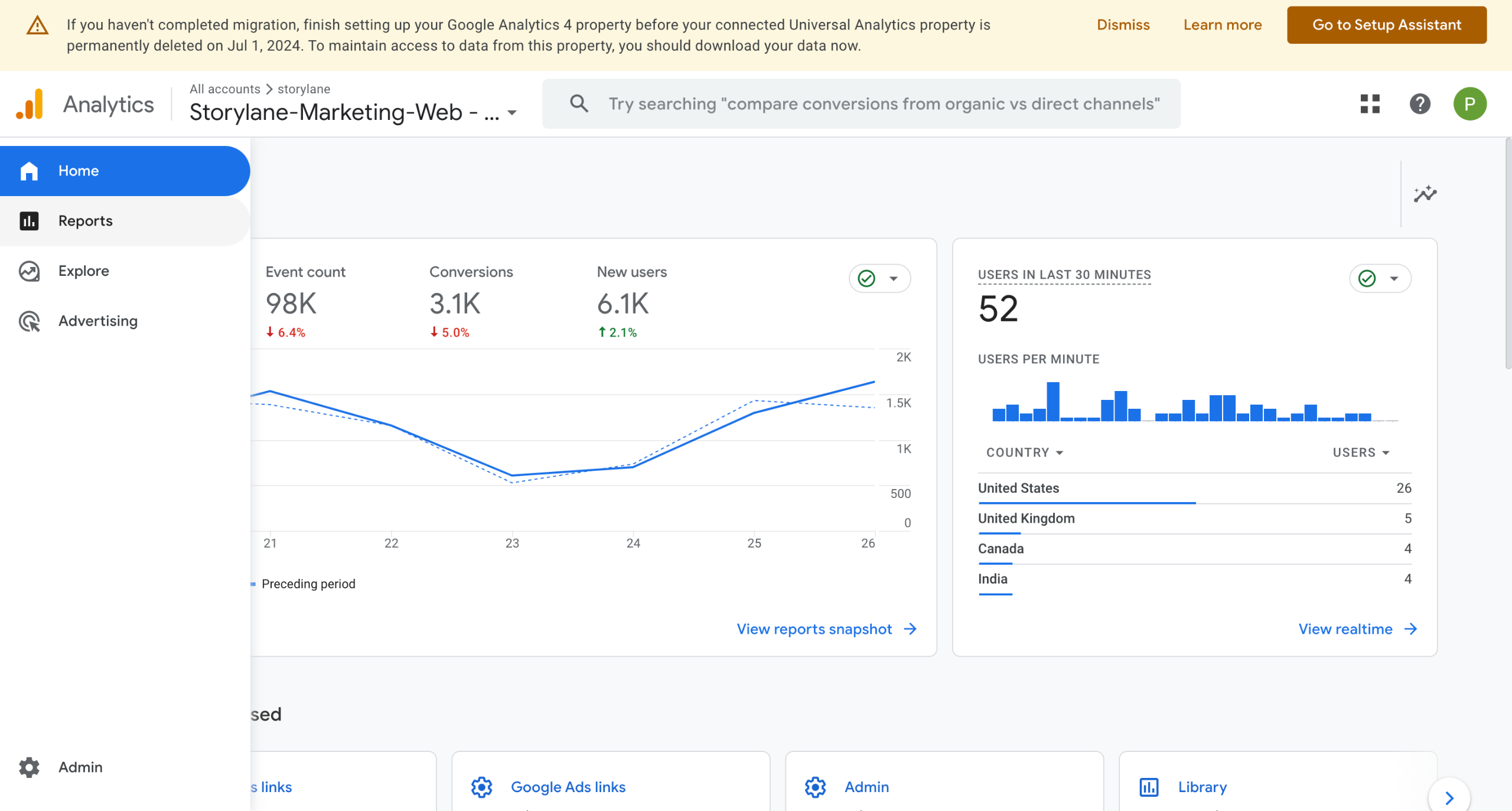Click Go to Setup Assistant button
The image size is (1512, 811).
(x=1386, y=25)
